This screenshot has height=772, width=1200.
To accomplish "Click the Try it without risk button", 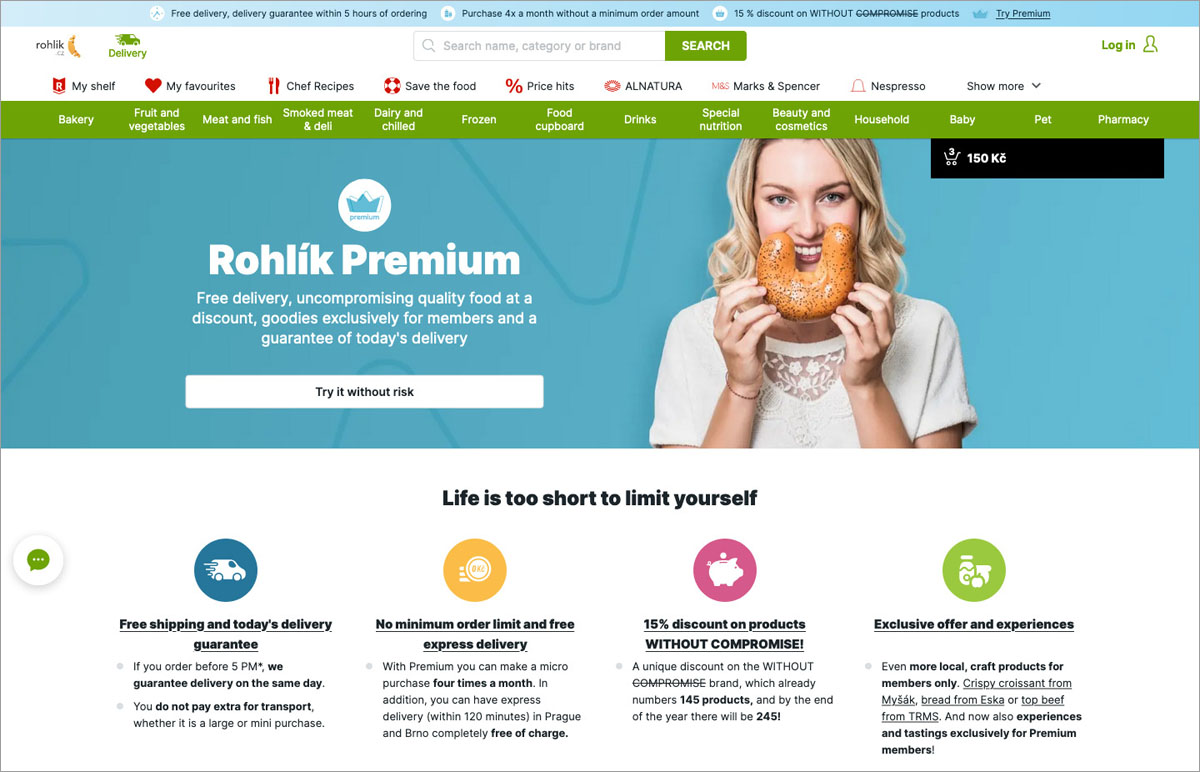I will 364,392.
